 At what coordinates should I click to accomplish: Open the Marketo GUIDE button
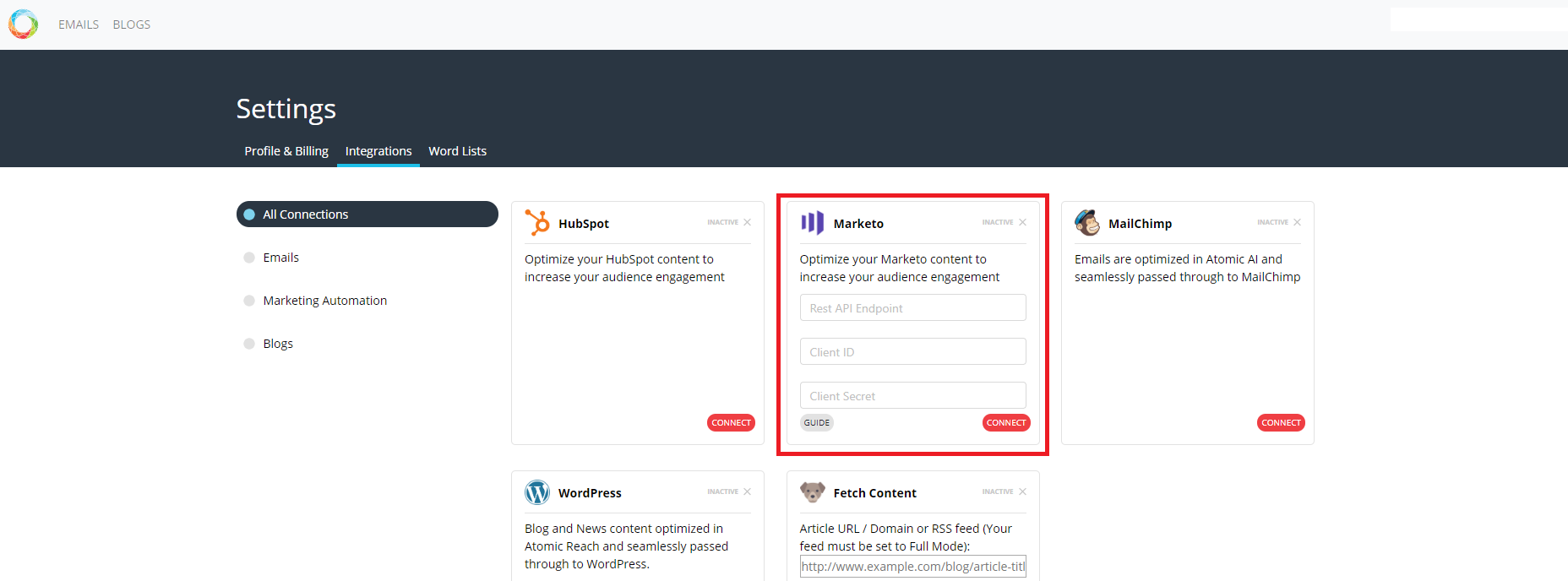click(x=817, y=423)
